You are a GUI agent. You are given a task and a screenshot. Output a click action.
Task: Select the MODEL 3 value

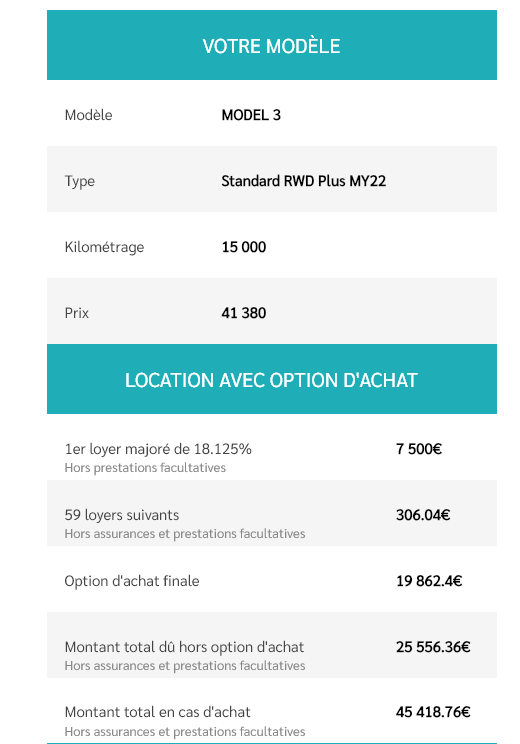click(x=251, y=115)
